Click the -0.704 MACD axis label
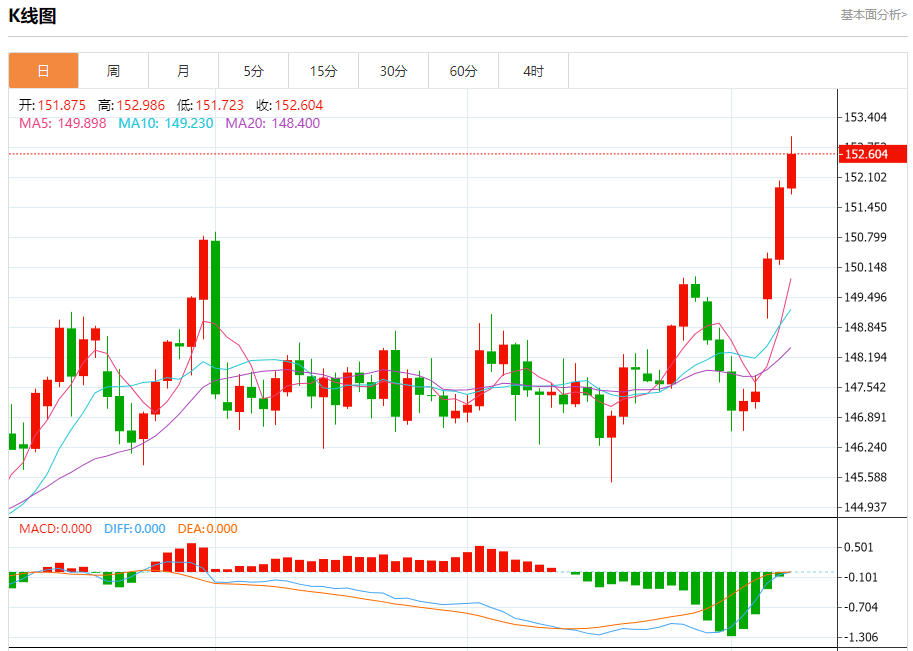 point(861,607)
